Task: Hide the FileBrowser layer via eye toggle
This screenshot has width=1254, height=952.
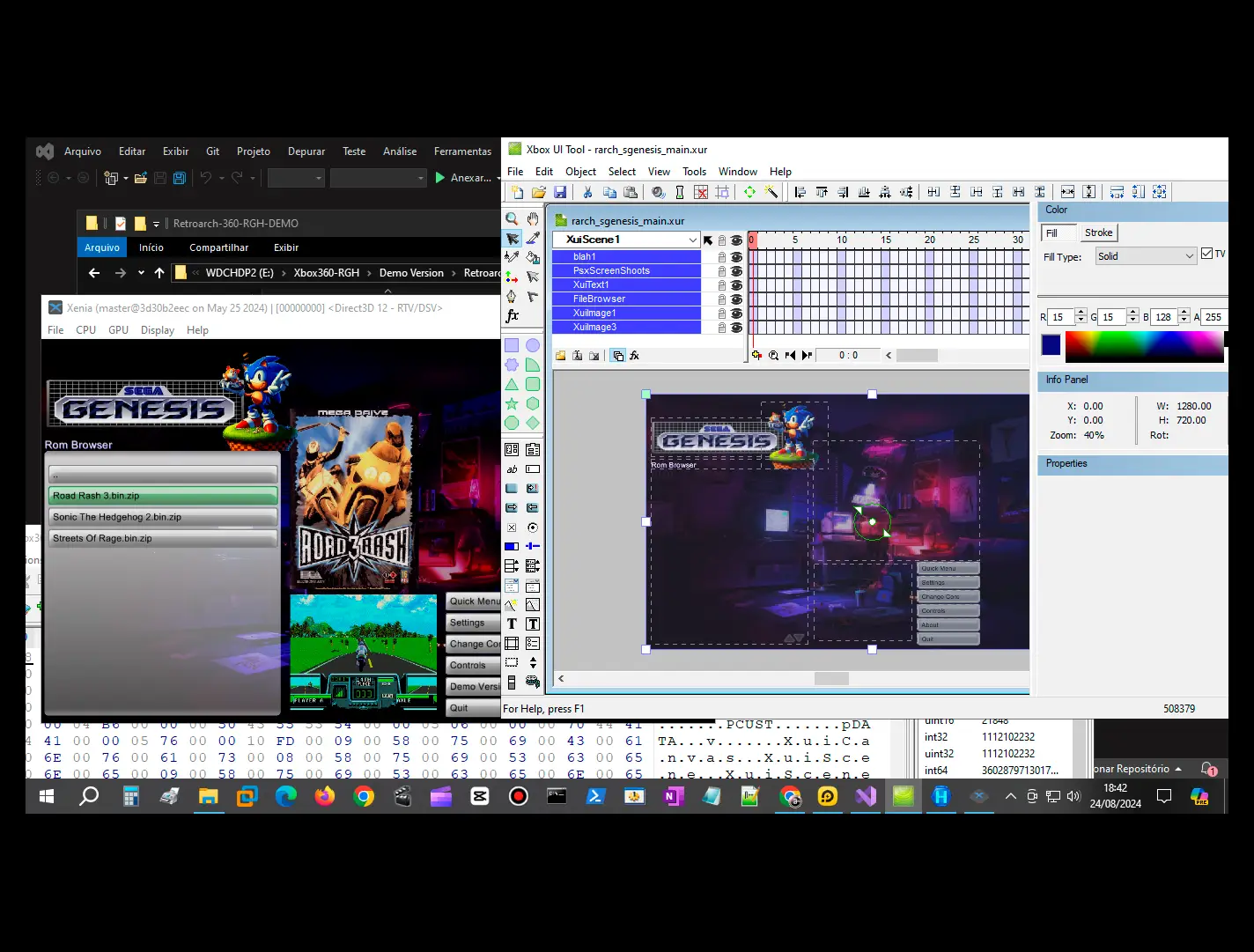Action: pos(736,299)
